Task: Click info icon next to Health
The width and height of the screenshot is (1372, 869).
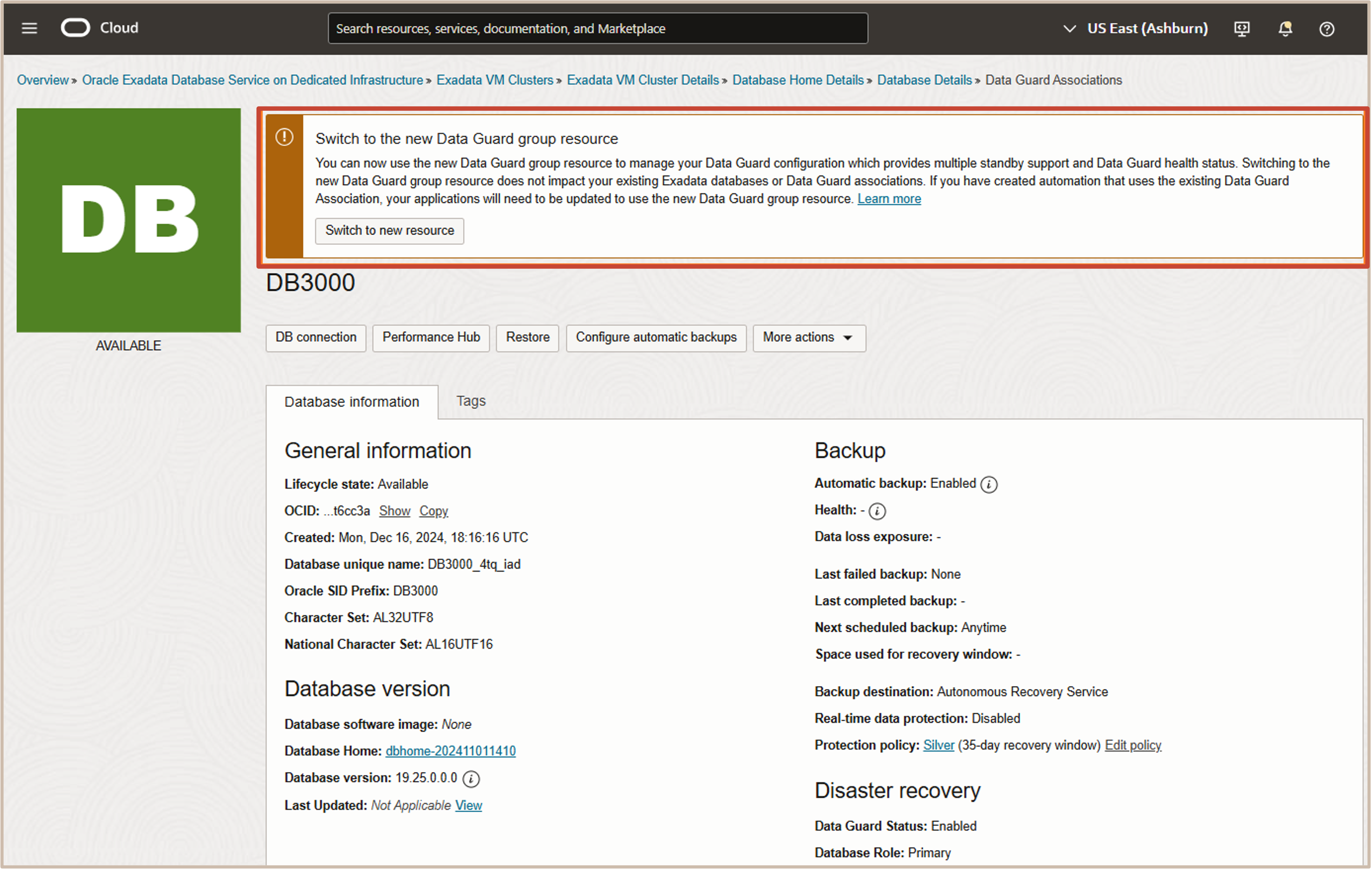Action: (877, 511)
